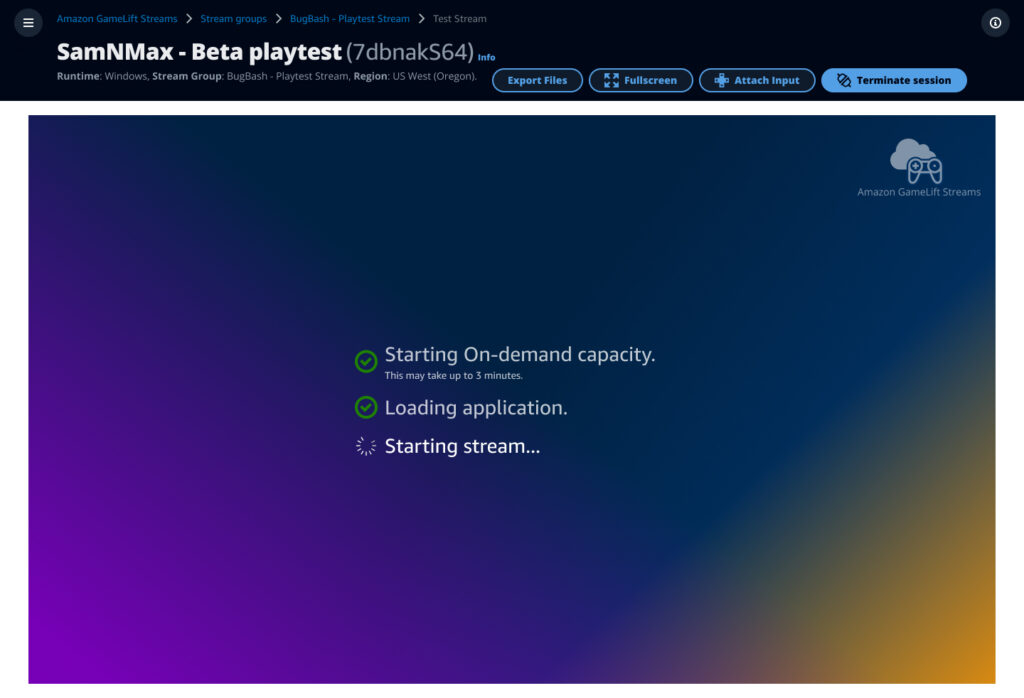Click 'This may take up to 3 minutes.' note
Screen dimensions: 1024x698
pyautogui.click(x=453, y=375)
